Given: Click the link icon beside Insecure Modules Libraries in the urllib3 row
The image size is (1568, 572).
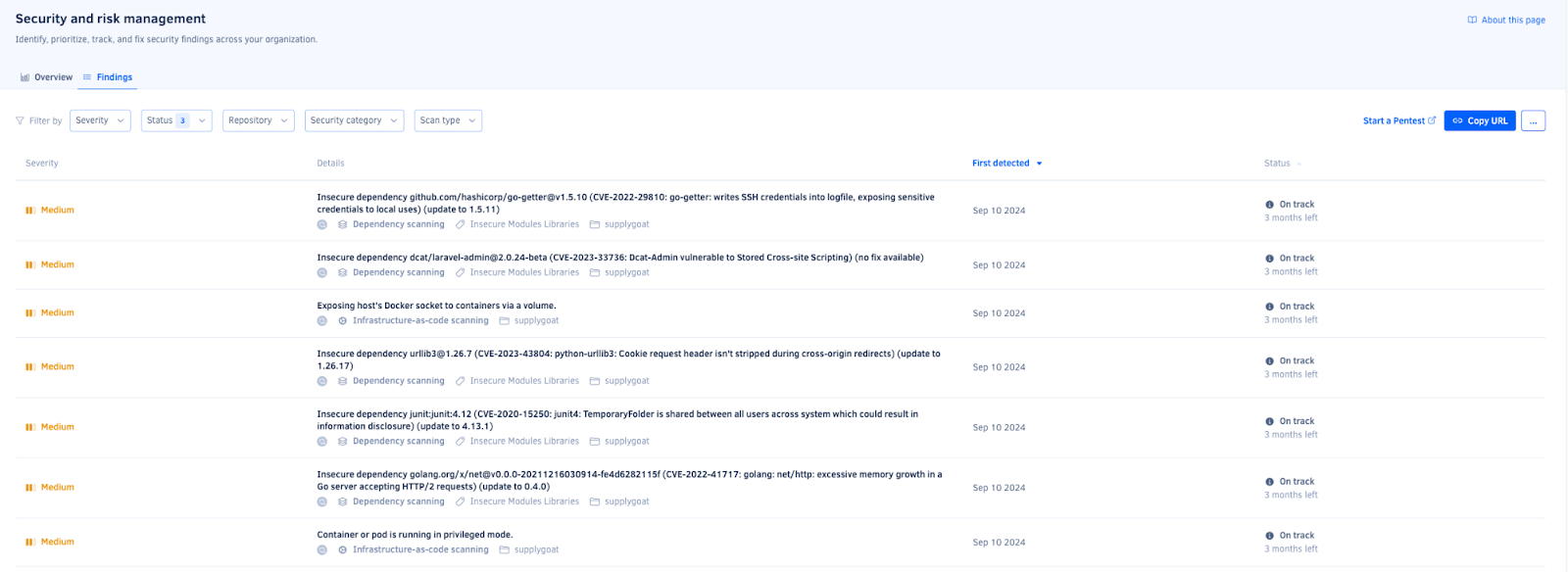Looking at the screenshot, I should (x=461, y=381).
